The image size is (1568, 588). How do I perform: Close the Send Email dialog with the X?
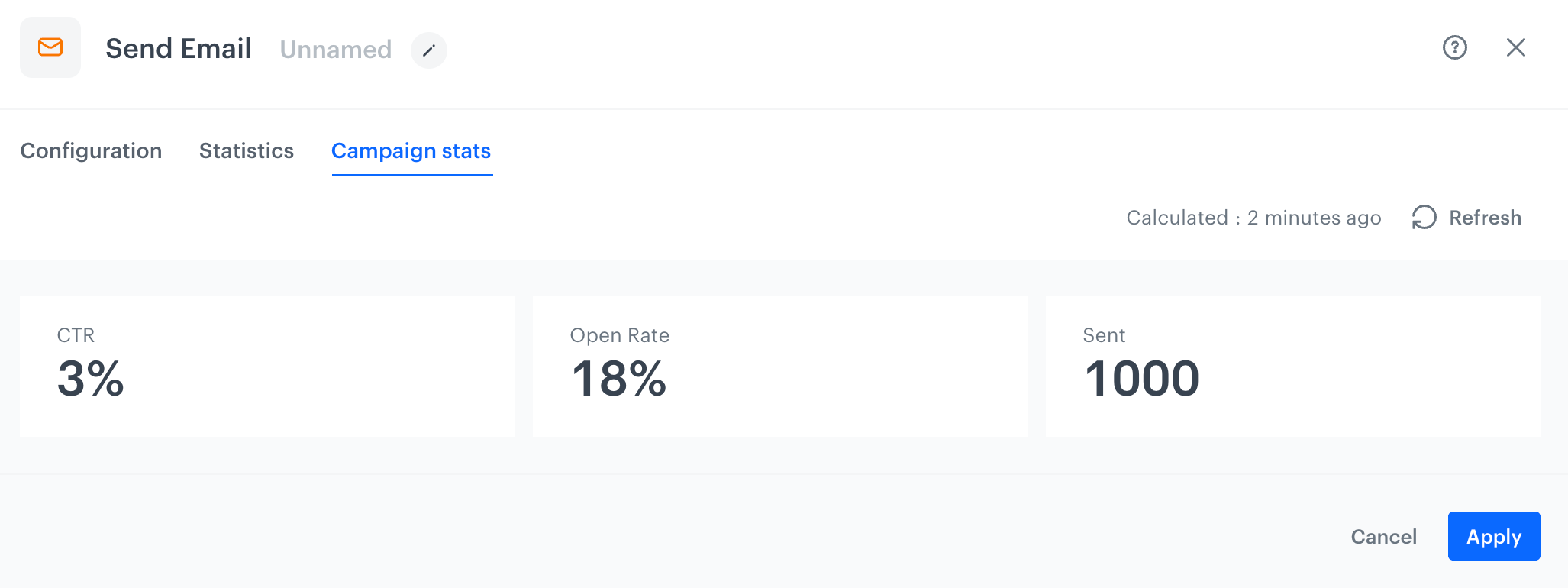coord(1516,47)
